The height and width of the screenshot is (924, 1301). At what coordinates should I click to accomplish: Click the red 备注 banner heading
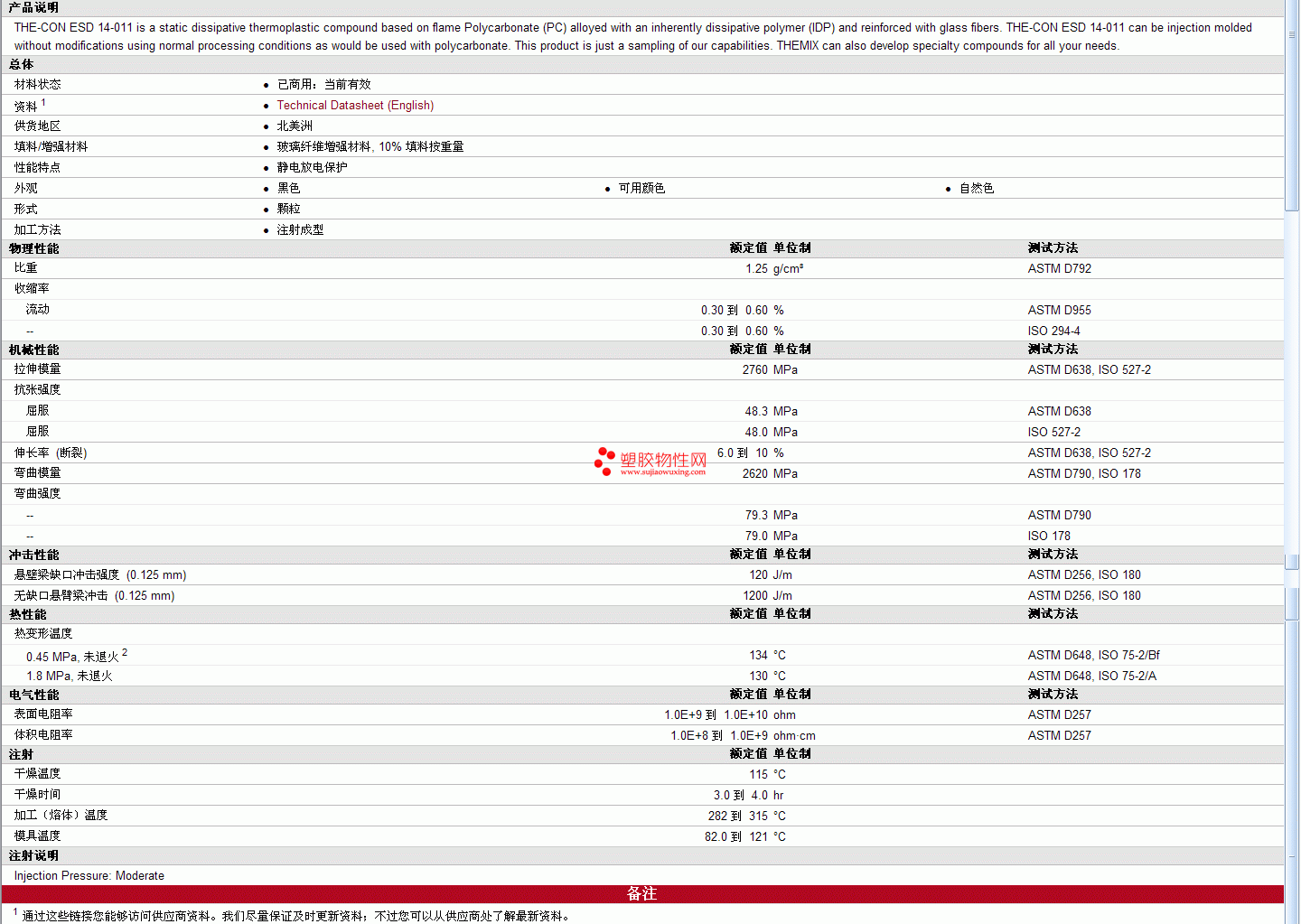[x=641, y=893]
